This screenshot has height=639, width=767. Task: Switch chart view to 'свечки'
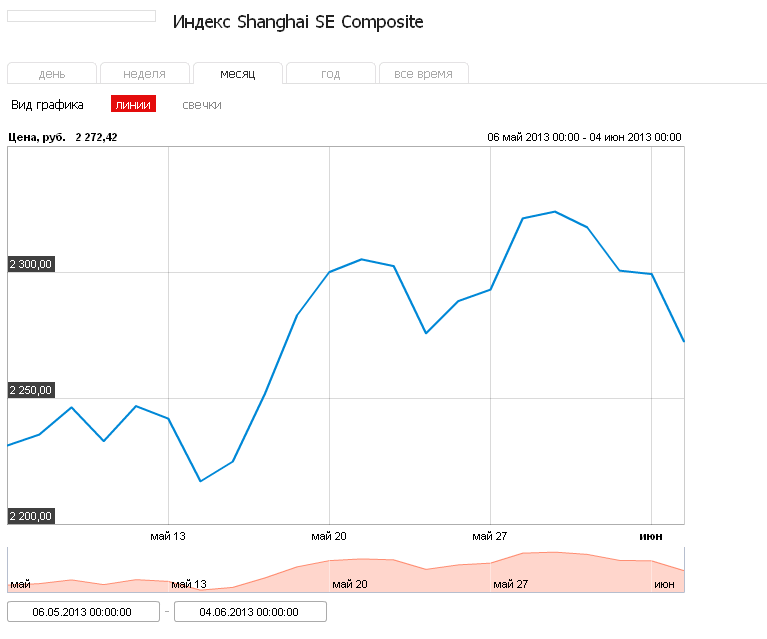(202, 105)
